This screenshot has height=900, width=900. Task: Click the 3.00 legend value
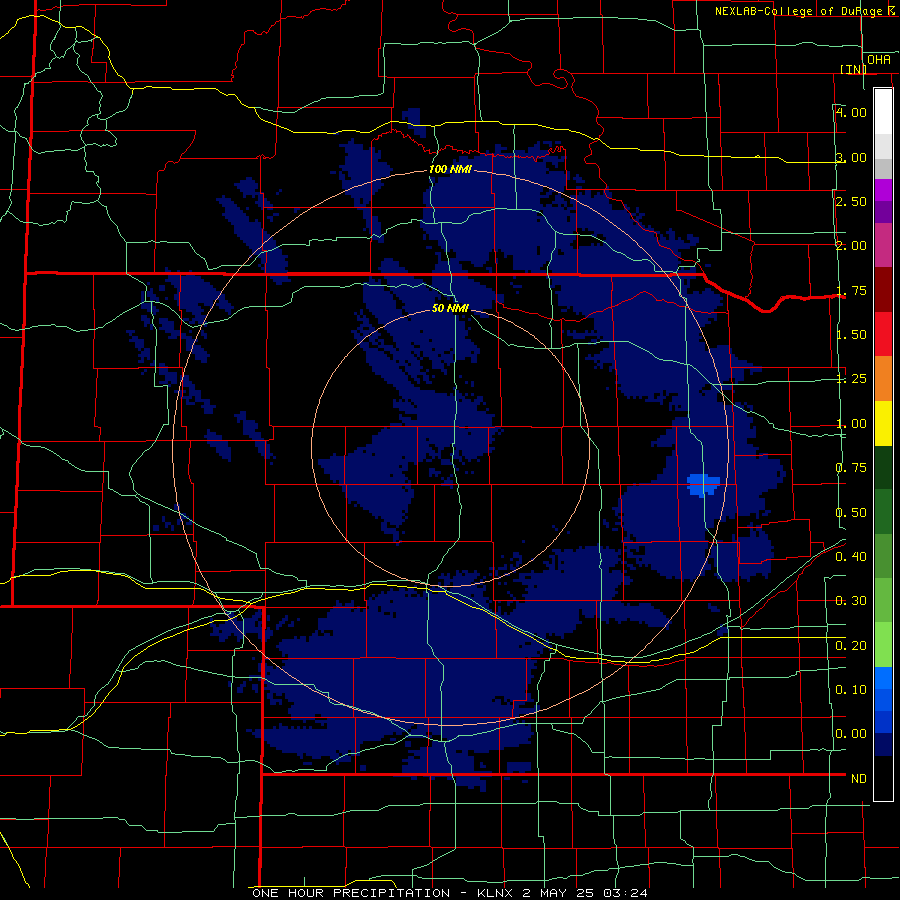(851, 157)
